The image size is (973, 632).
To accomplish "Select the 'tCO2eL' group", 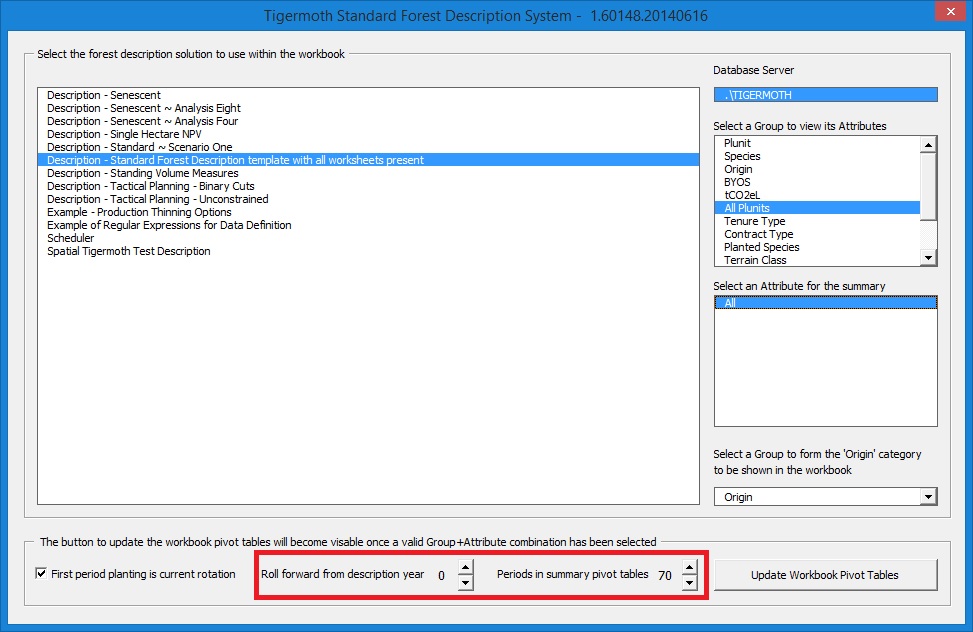I will coord(817,195).
